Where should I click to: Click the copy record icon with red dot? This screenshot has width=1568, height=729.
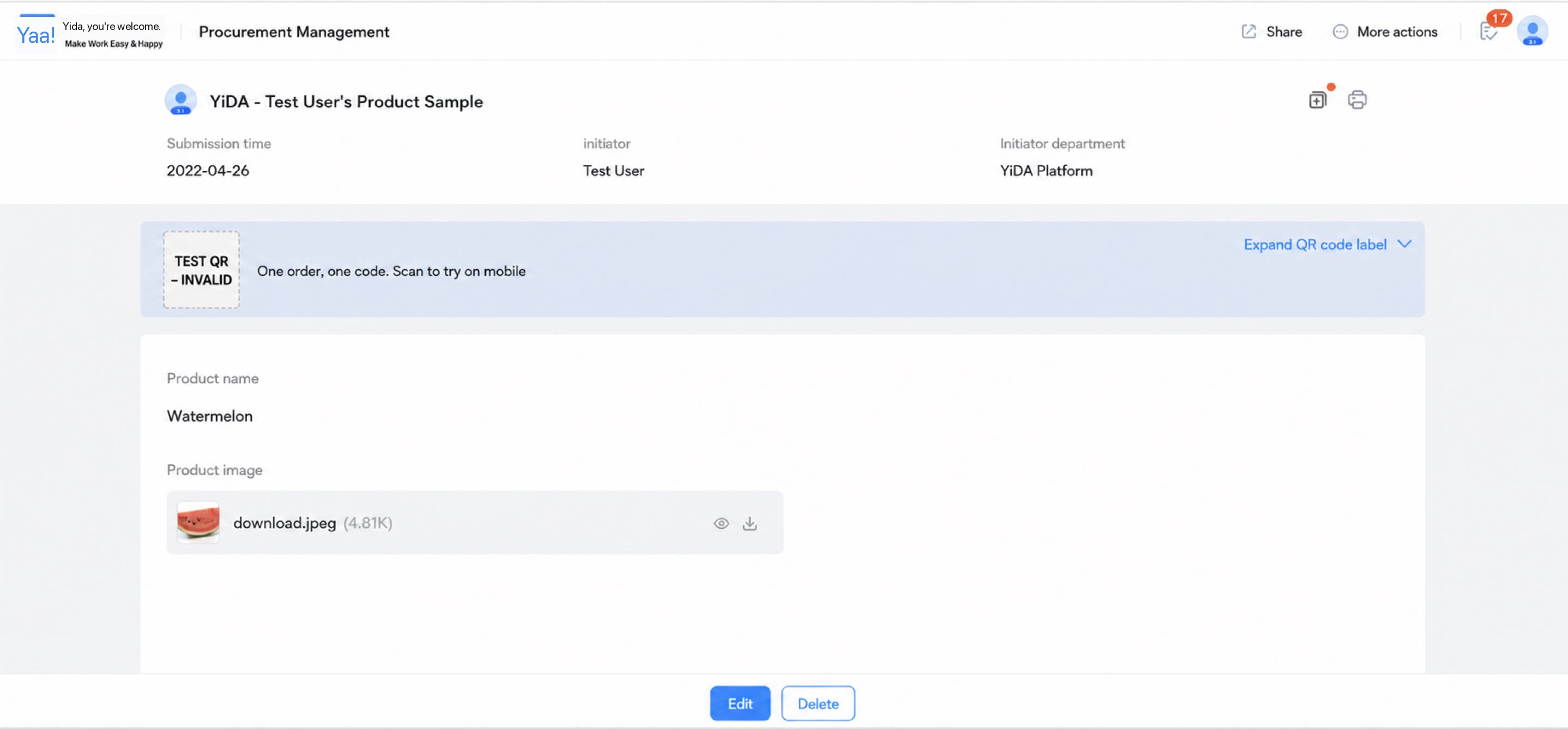pyautogui.click(x=1317, y=100)
